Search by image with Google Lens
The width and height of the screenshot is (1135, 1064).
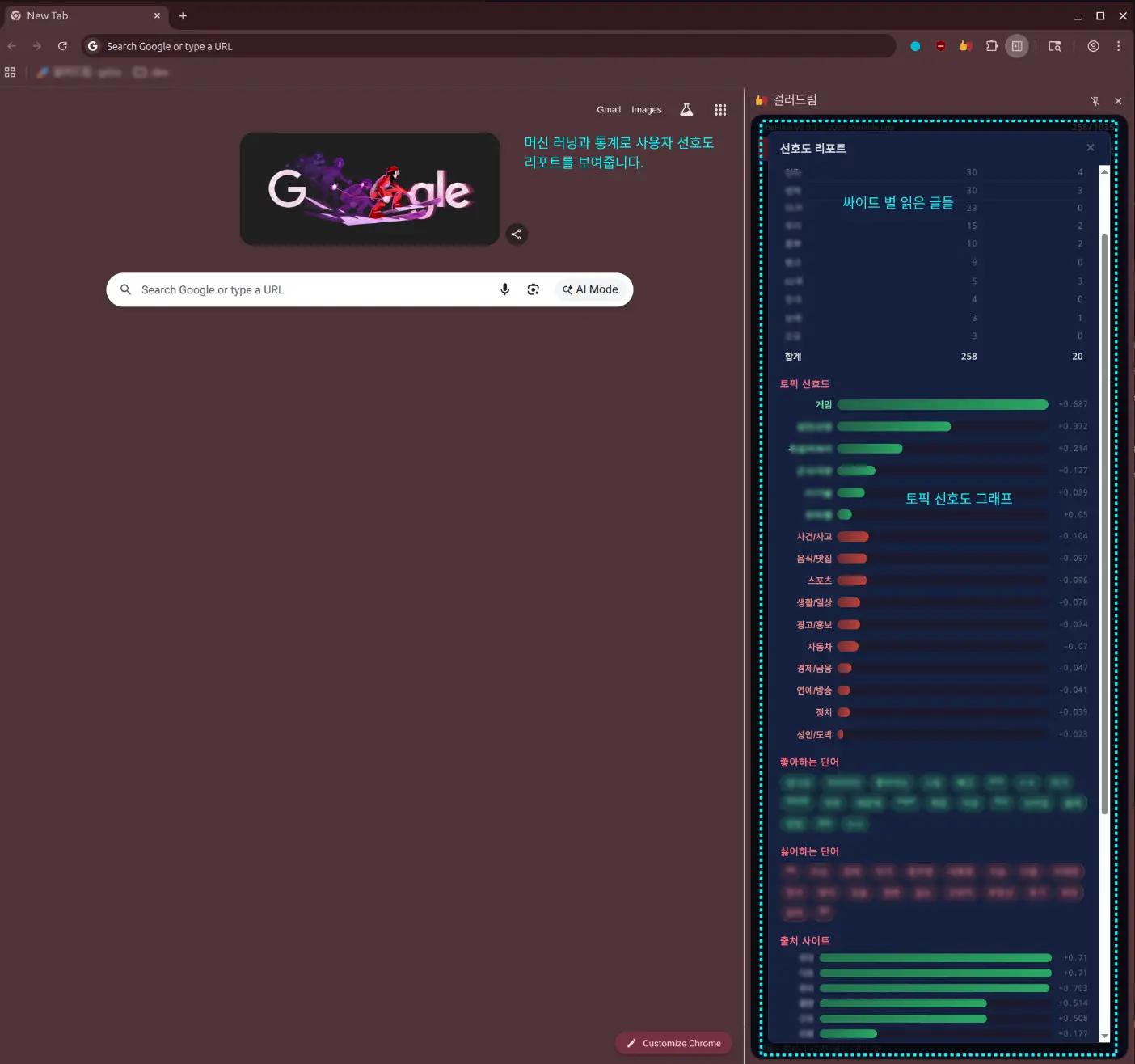coord(533,289)
